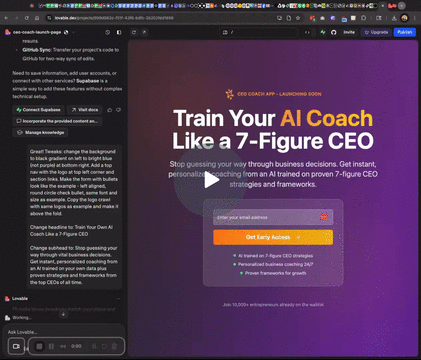421x360 pixels.
Task: Click the Ask Lovable message box
Action: click(x=63, y=332)
